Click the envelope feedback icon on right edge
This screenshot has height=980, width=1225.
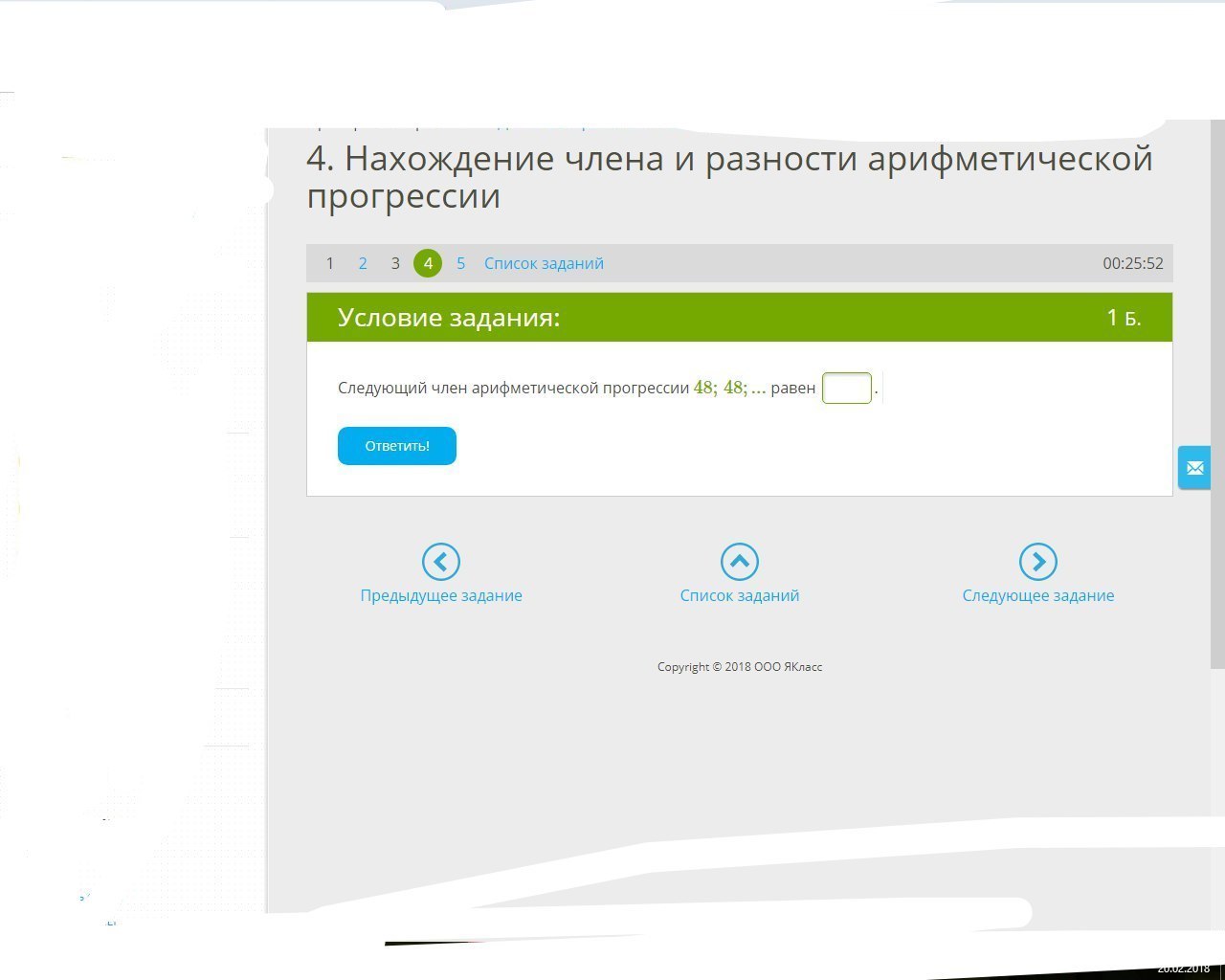click(x=1194, y=468)
